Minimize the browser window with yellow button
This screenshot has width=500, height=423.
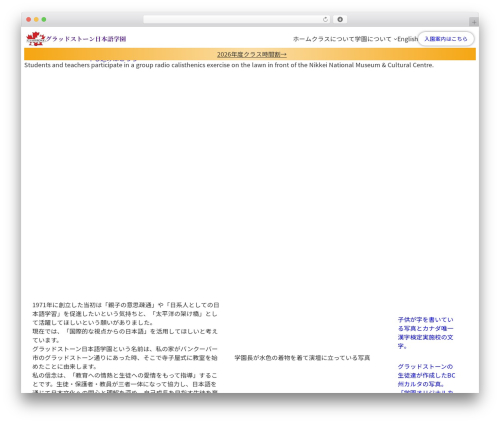point(36,19)
